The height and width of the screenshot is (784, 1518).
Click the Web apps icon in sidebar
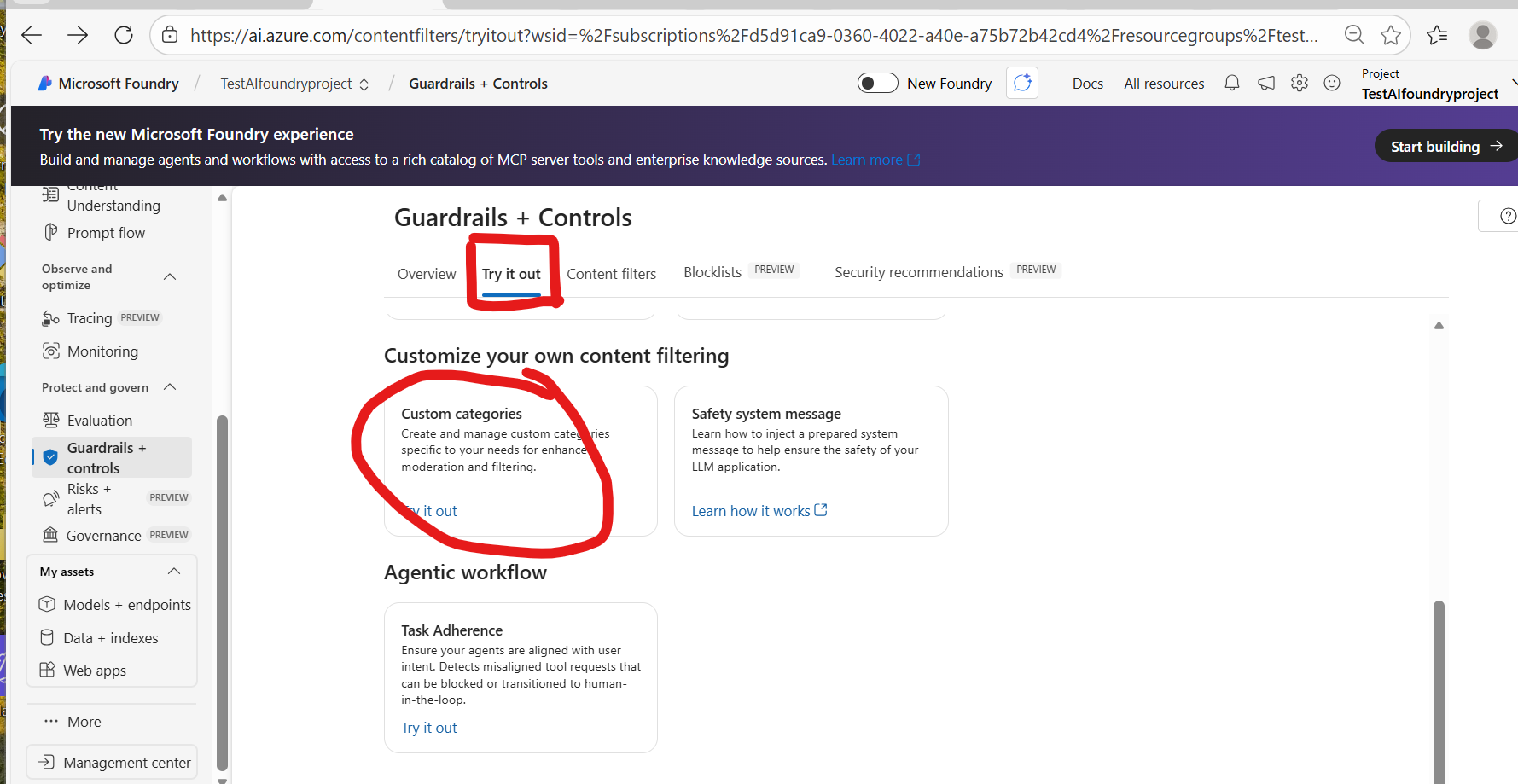tap(48, 670)
